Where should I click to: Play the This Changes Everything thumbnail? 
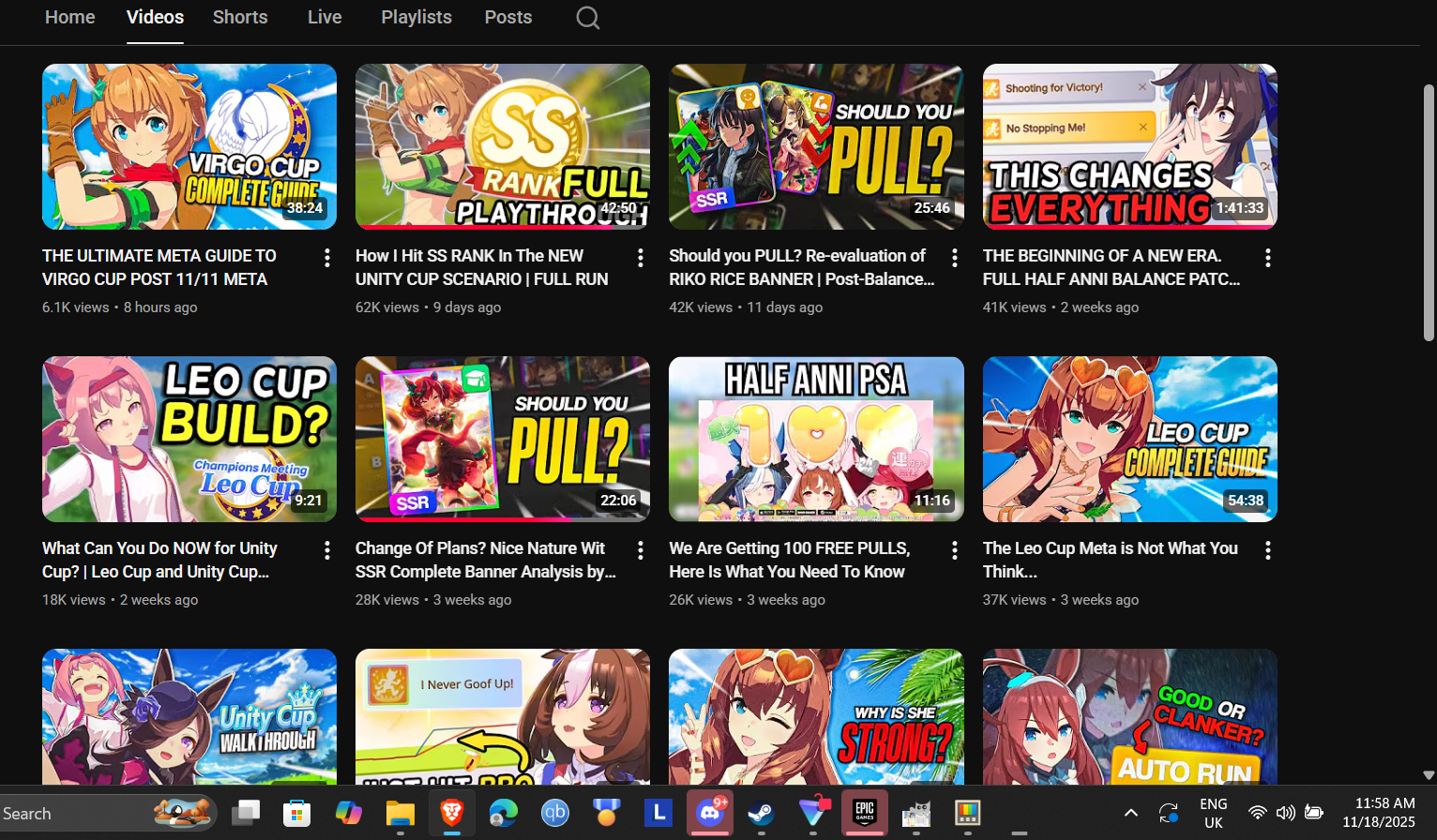[x=1130, y=146]
